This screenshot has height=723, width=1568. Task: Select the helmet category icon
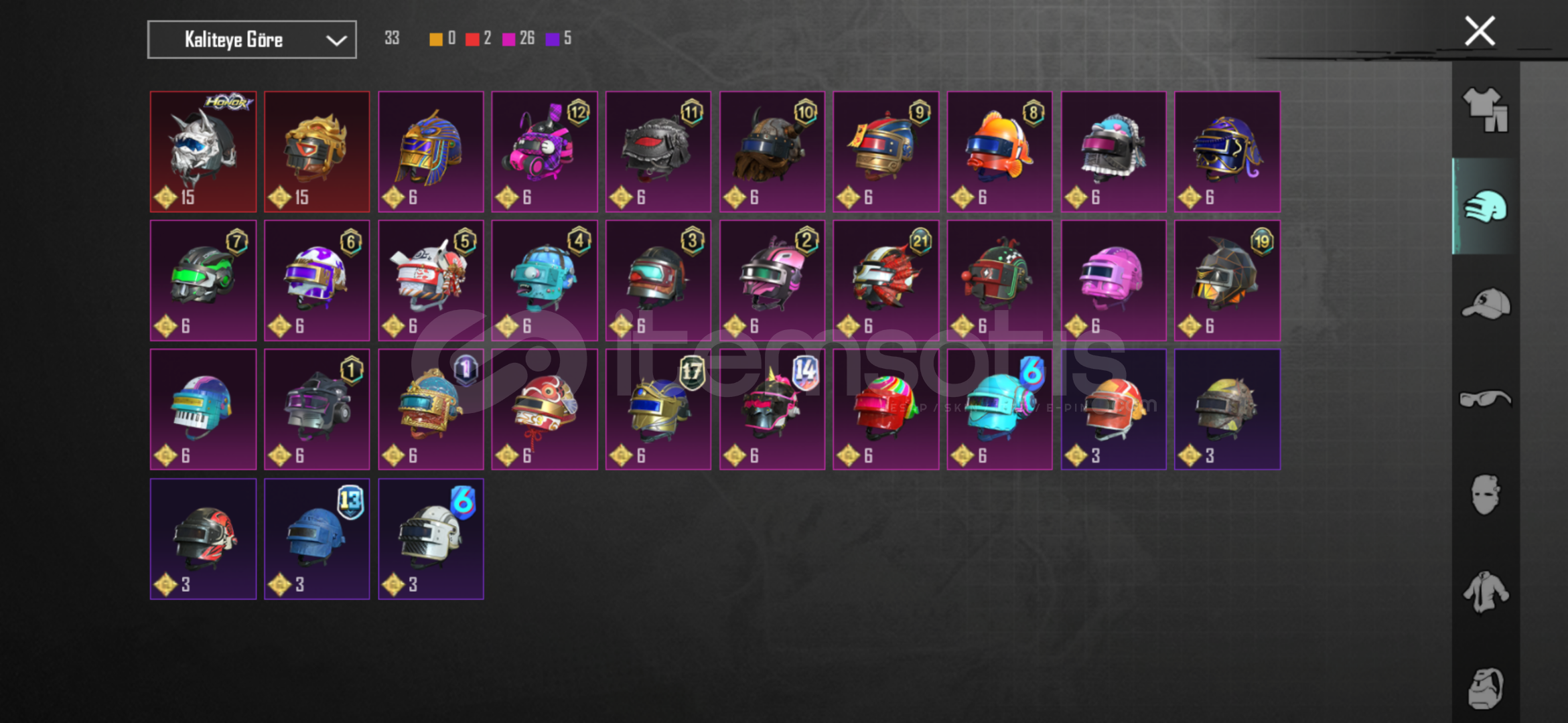tap(1485, 206)
